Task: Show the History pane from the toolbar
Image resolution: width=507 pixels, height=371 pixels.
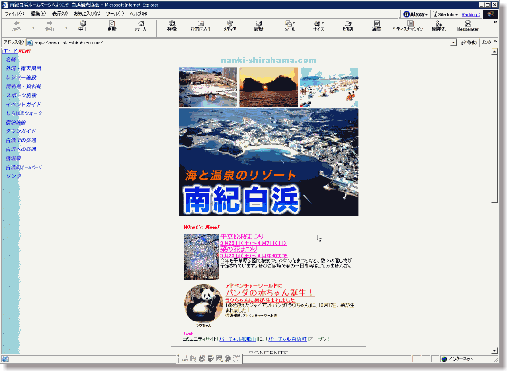Action: click(259, 26)
